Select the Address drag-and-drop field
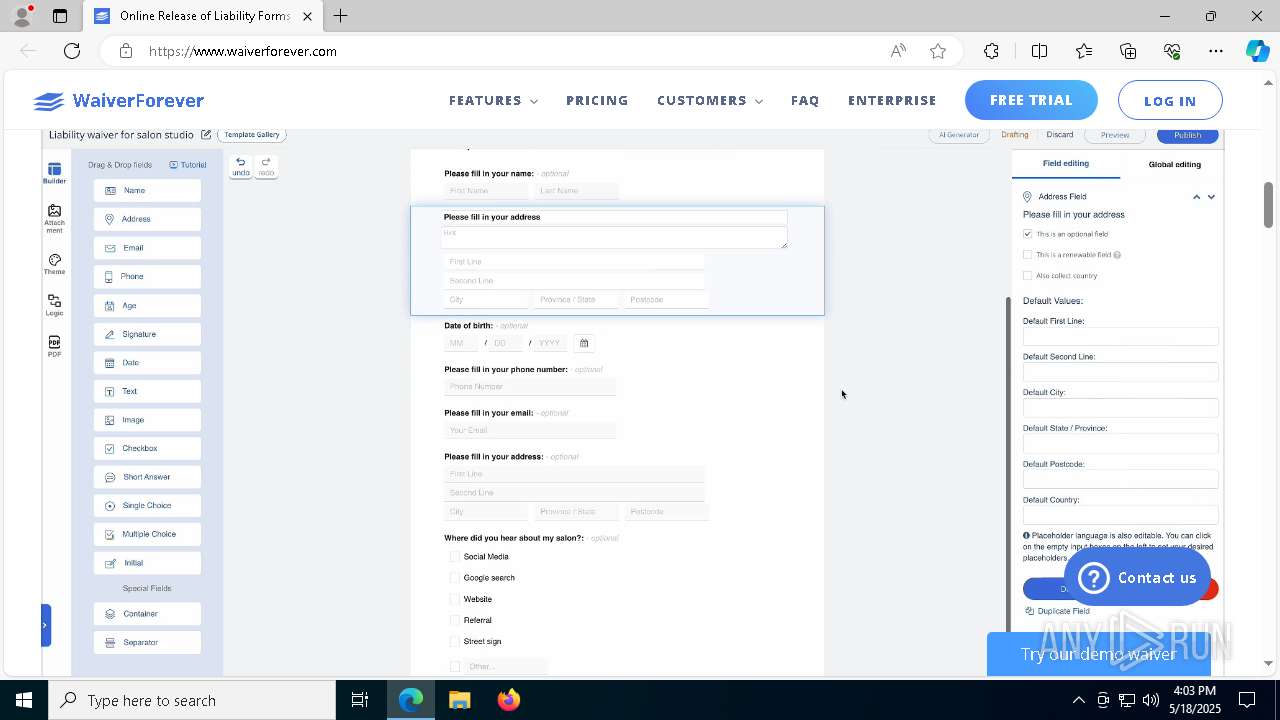The image size is (1280, 720). click(x=147, y=219)
